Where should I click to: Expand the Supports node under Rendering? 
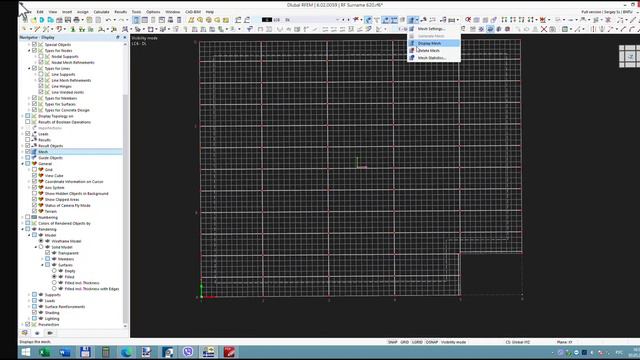(29, 294)
